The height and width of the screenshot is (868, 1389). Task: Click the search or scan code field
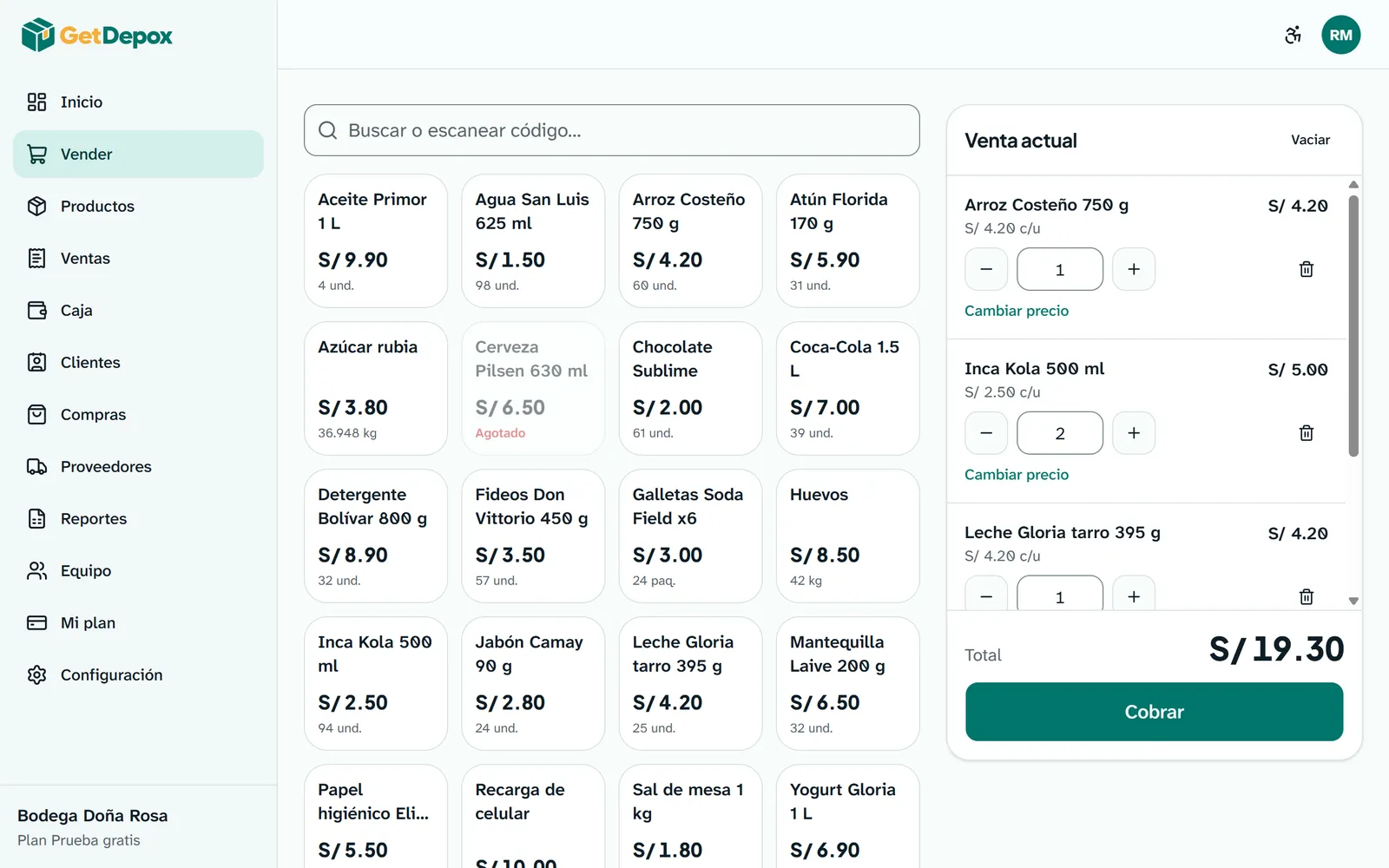coord(612,130)
